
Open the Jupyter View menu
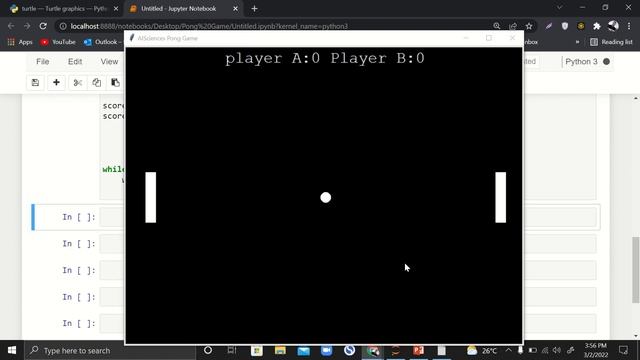pyautogui.click(x=109, y=62)
